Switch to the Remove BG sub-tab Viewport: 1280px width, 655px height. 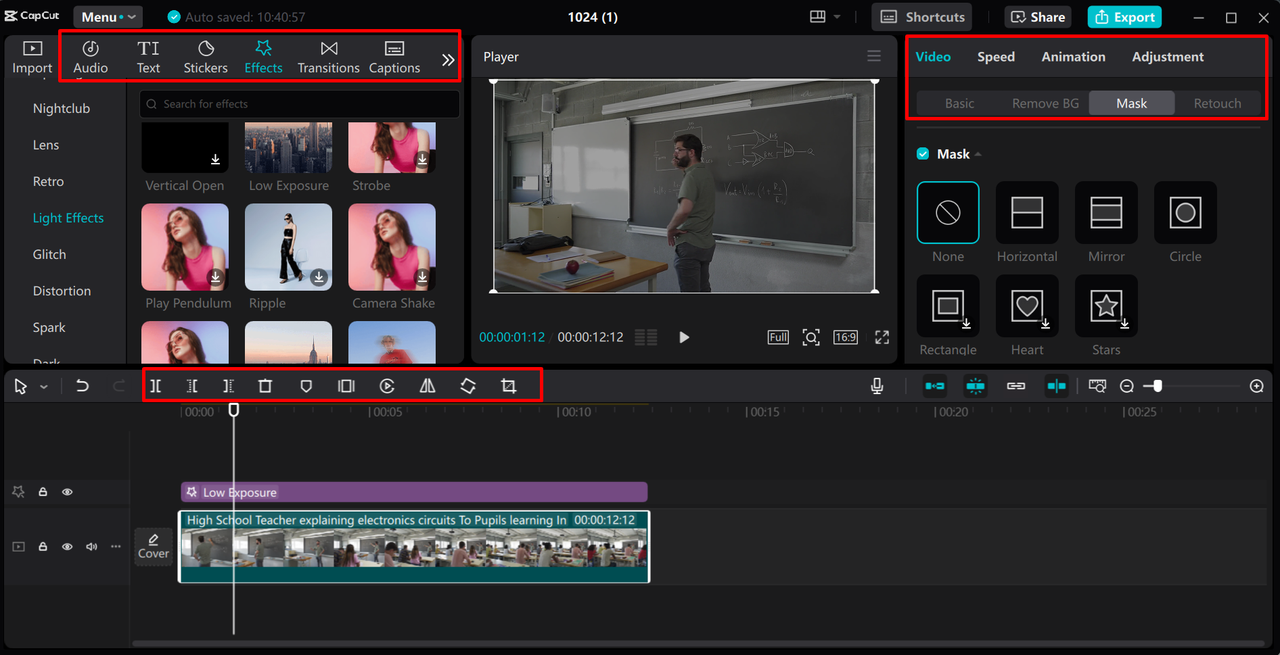pyautogui.click(x=1045, y=103)
